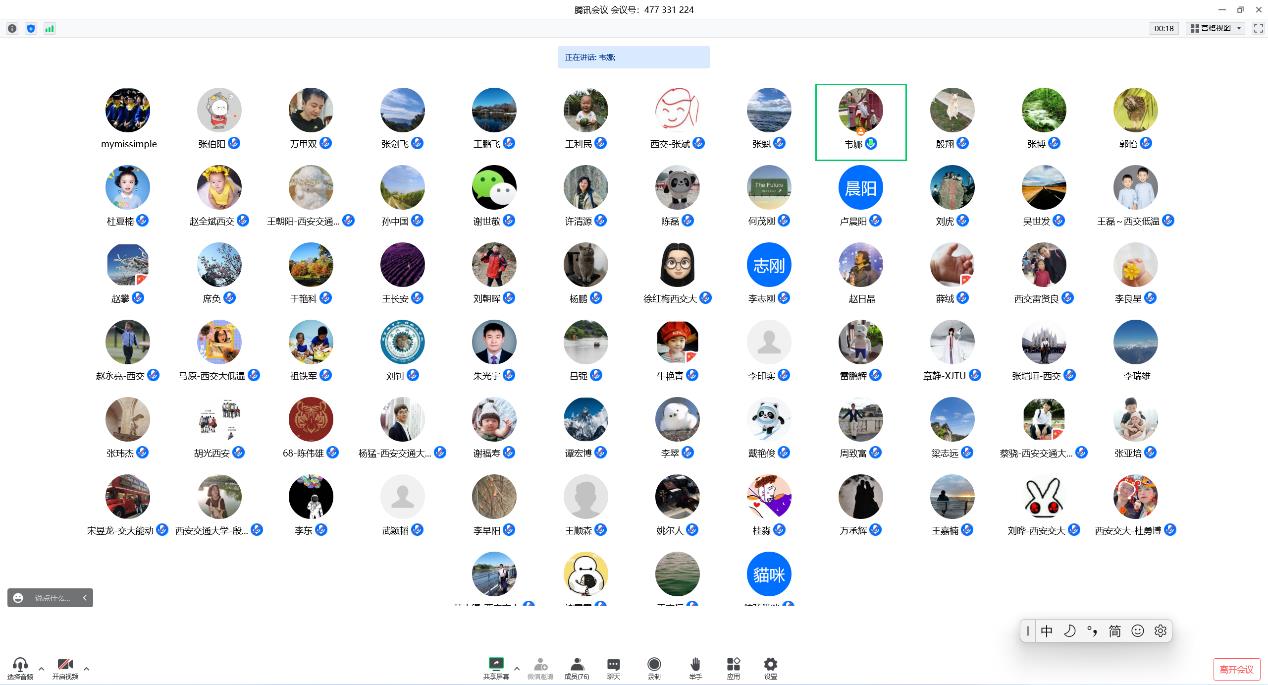Start recording with the 录制 icon
Screen dimensions: 1268x685
coord(654,666)
